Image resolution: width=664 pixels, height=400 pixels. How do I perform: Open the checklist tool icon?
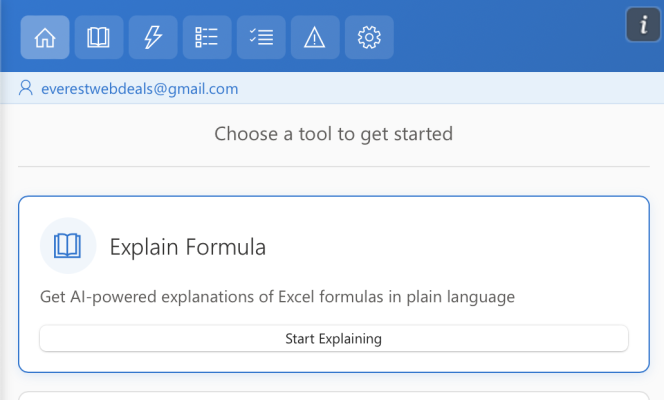[261, 38]
